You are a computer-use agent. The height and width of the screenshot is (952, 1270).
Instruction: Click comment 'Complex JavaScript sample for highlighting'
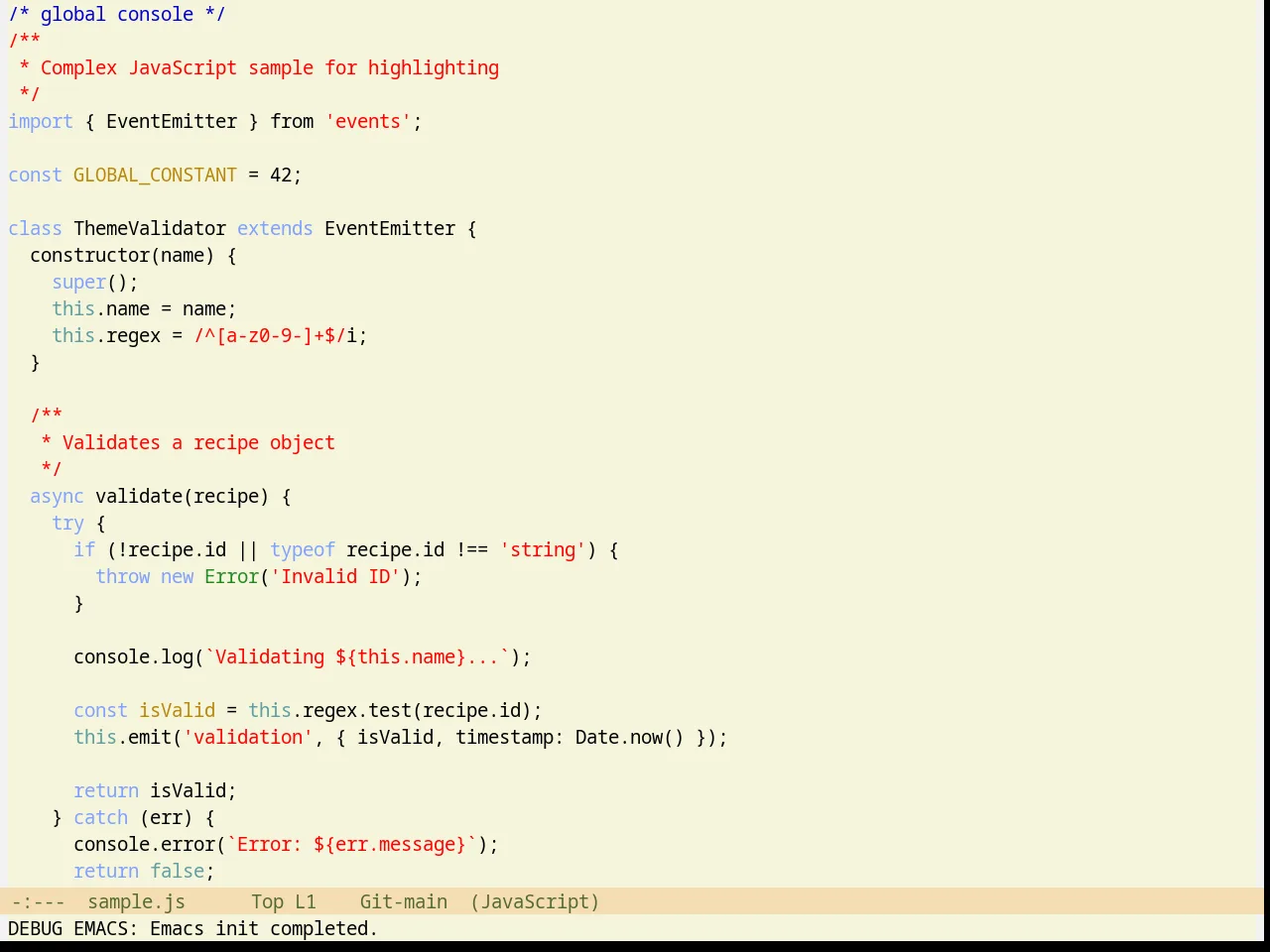pyautogui.click(x=270, y=67)
